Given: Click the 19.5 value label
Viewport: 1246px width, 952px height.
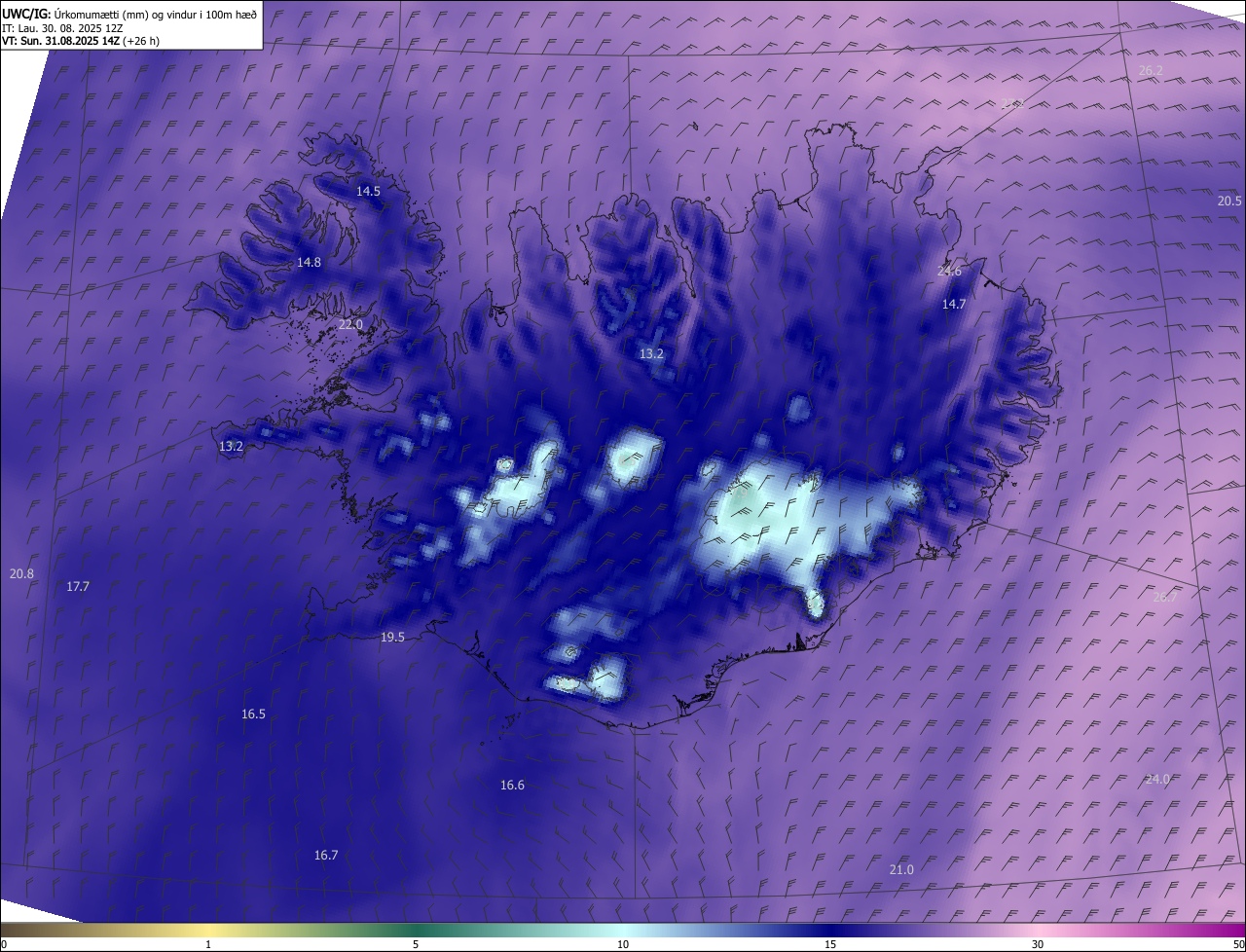Looking at the screenshot, I should tap(392, 638).
